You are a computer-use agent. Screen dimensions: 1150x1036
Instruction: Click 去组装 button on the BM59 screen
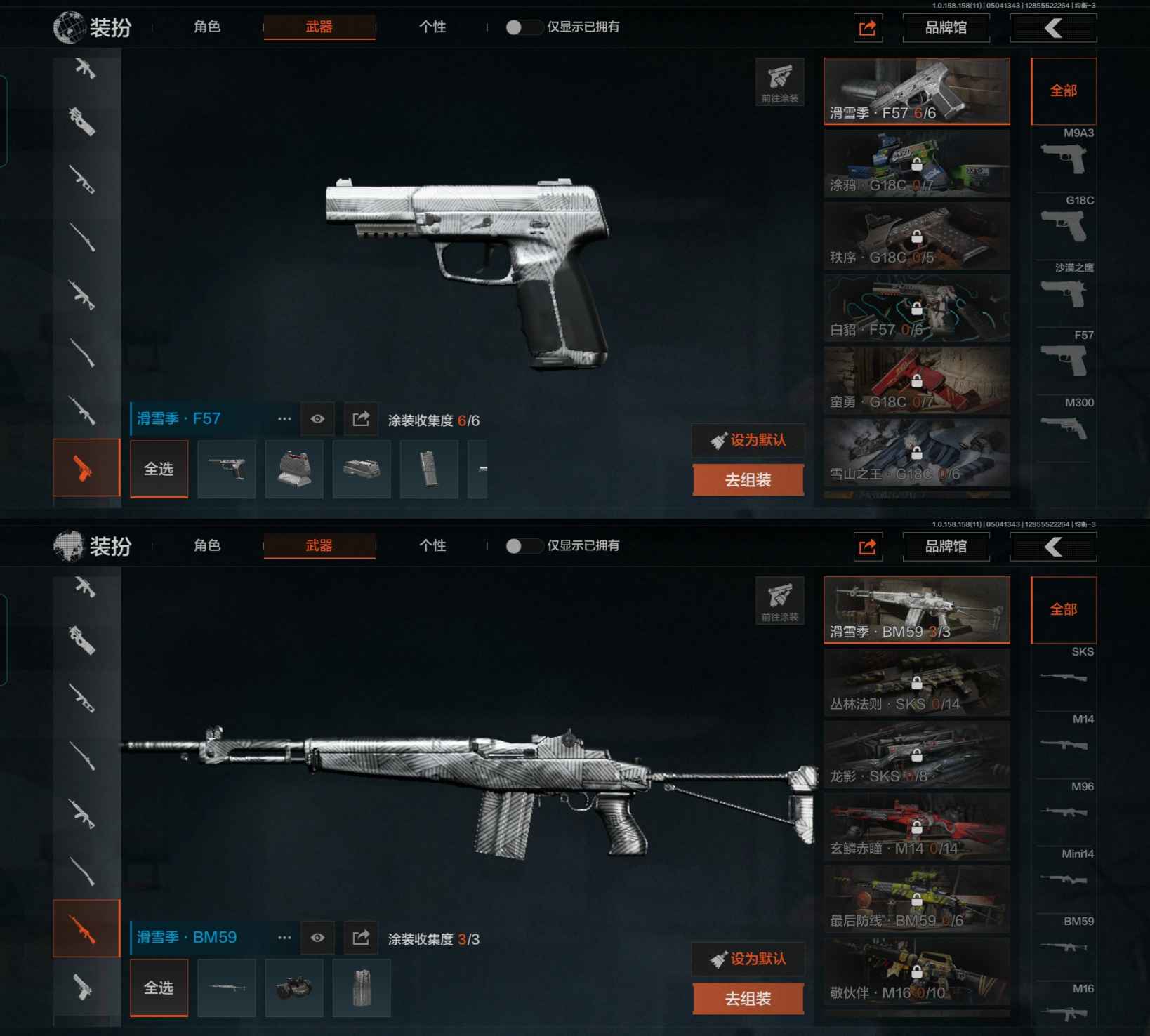point(748,999)
